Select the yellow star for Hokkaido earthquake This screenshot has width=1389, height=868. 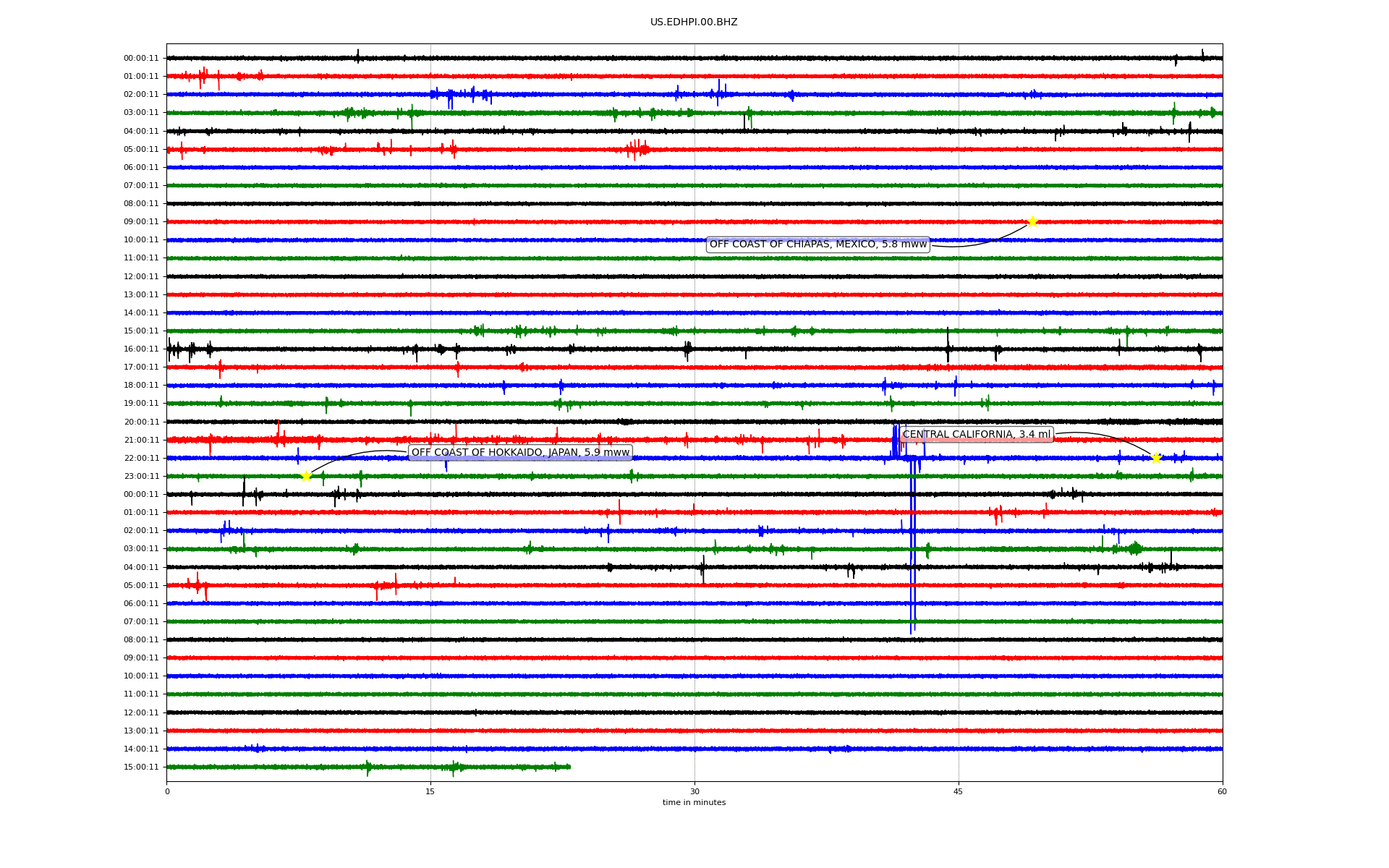(x=306, y=476)
